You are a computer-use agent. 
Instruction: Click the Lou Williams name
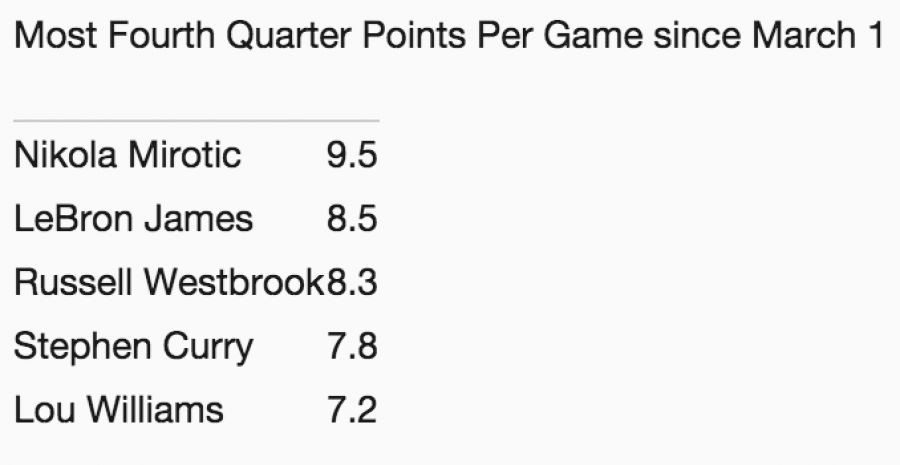click(x=119, y=410)
